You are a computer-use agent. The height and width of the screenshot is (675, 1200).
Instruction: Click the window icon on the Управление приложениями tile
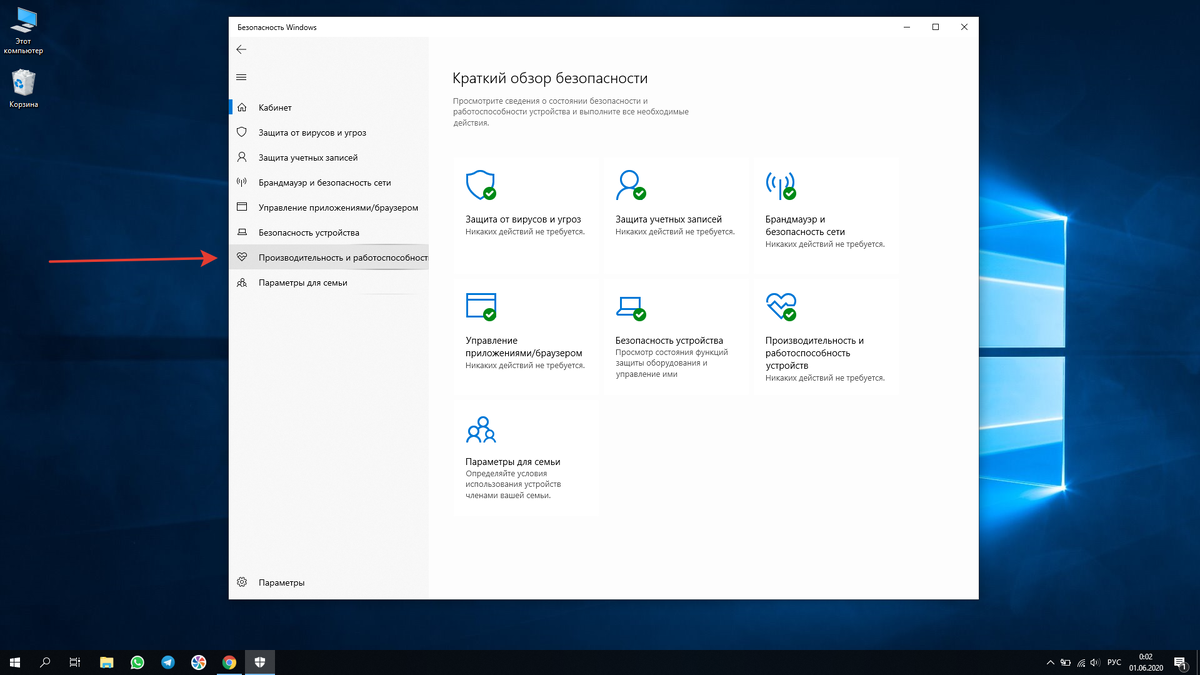(x=481, y=306)
